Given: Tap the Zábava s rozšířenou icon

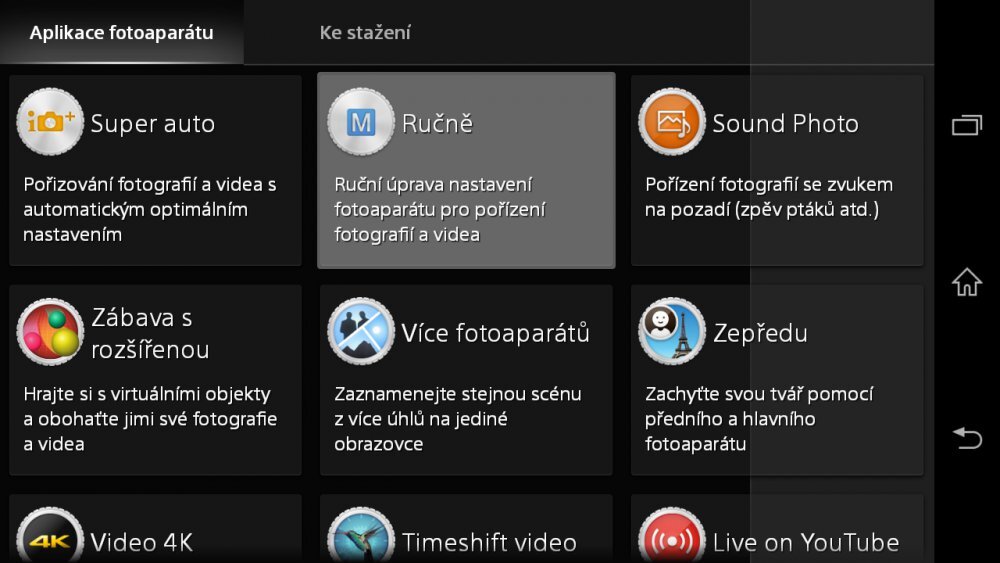Looking at the screenshot, I should 50,332.
